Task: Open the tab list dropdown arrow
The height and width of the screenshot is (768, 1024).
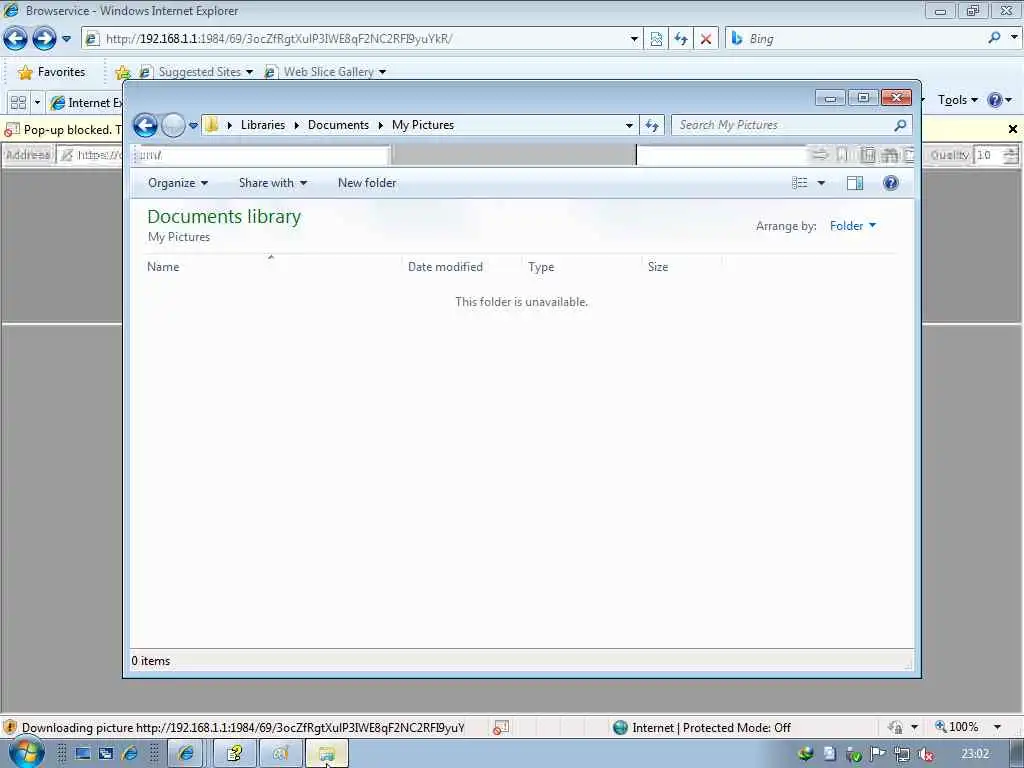Action: click(37, 103)
